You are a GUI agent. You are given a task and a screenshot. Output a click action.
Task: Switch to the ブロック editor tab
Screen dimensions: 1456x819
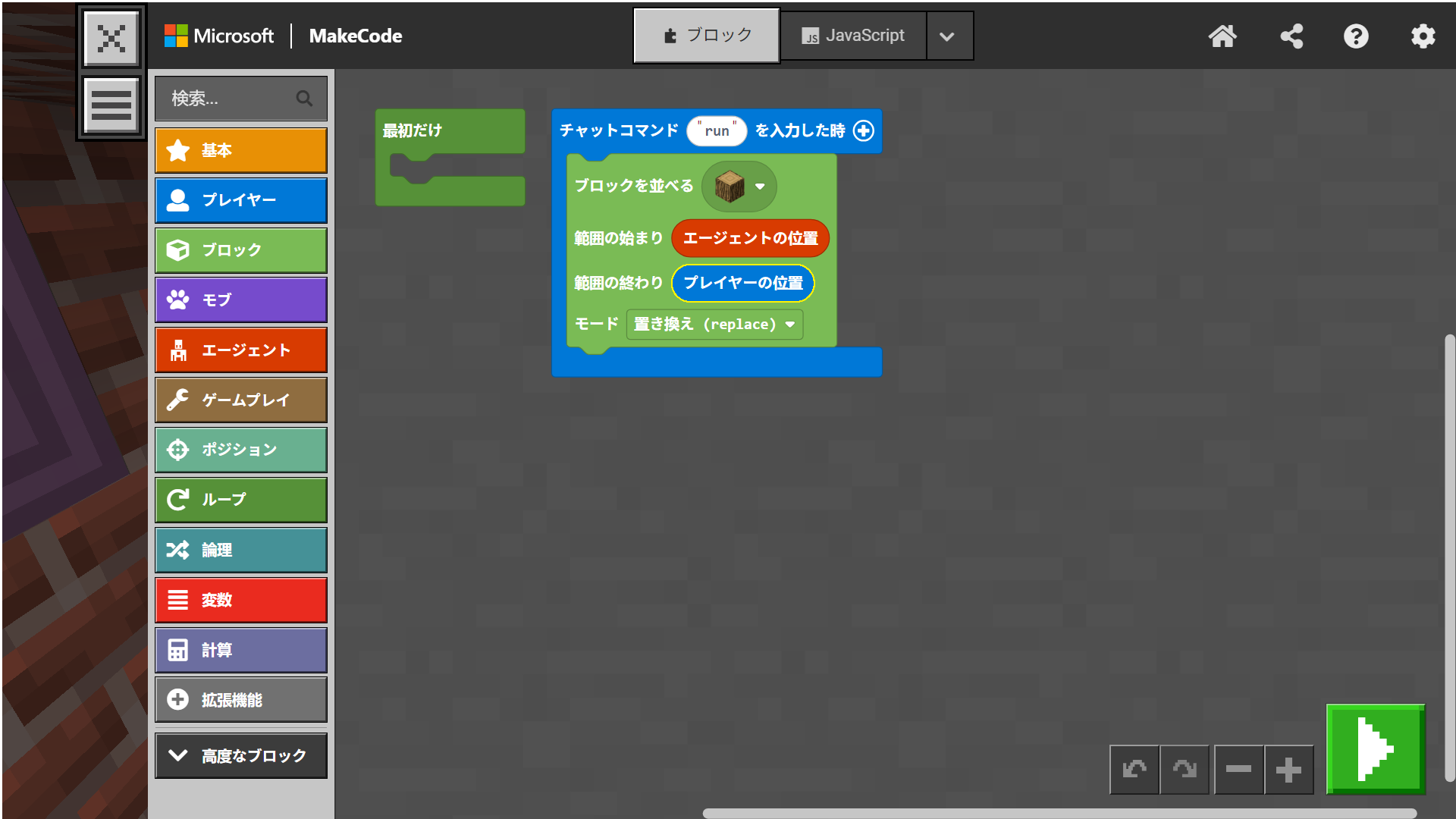[707, 36]
